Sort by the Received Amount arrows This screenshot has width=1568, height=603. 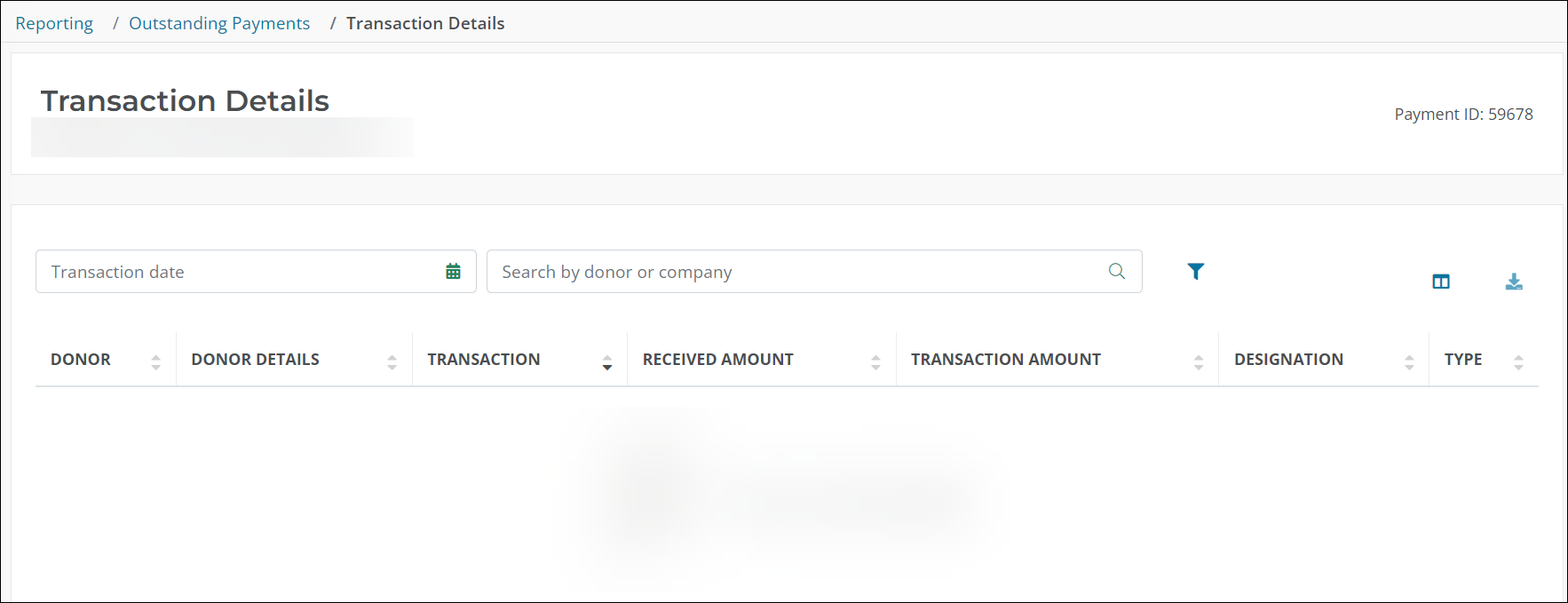(x=875, y=361)
